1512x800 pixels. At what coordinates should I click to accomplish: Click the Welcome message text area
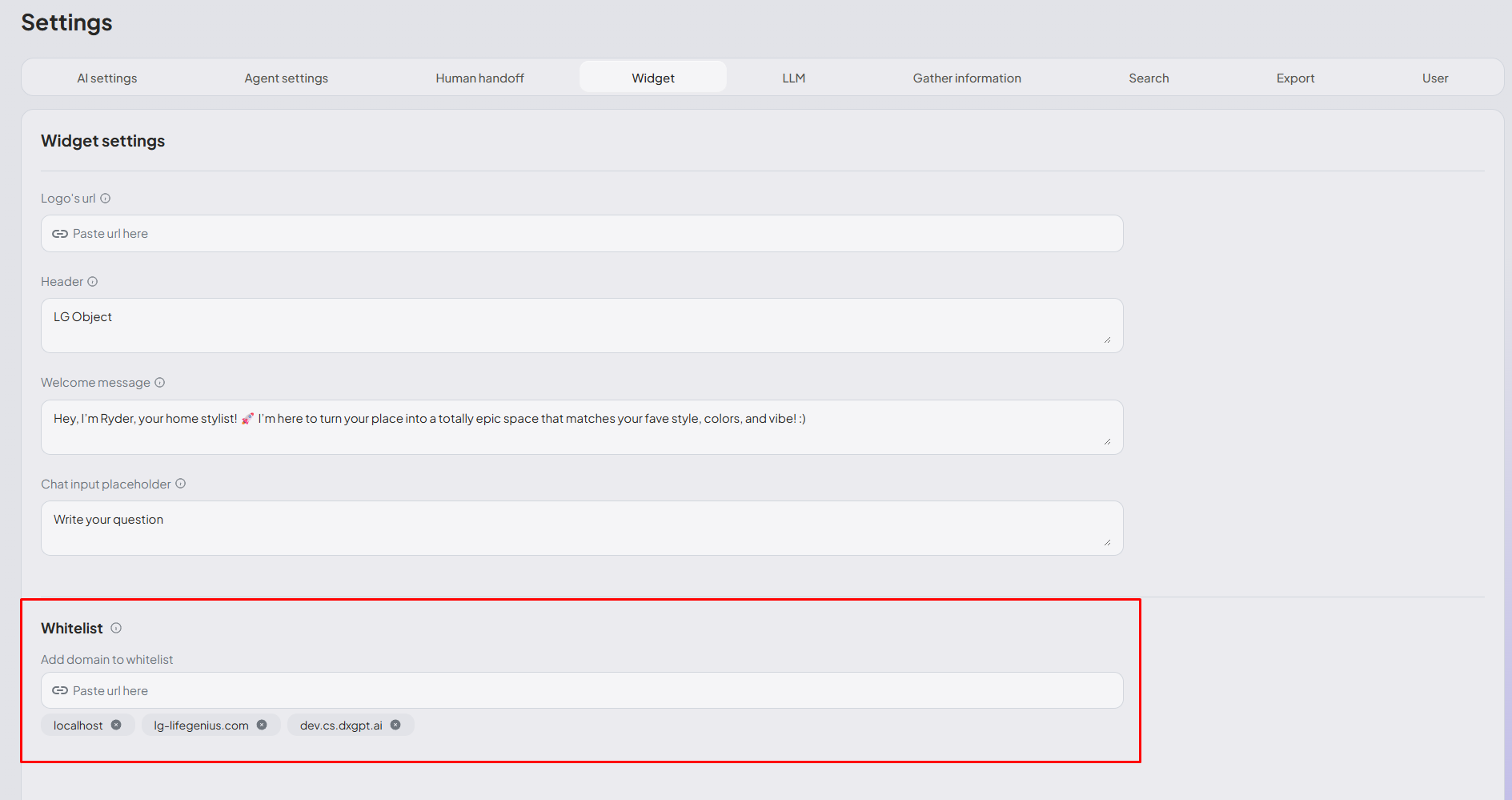(x=582, y=427)
